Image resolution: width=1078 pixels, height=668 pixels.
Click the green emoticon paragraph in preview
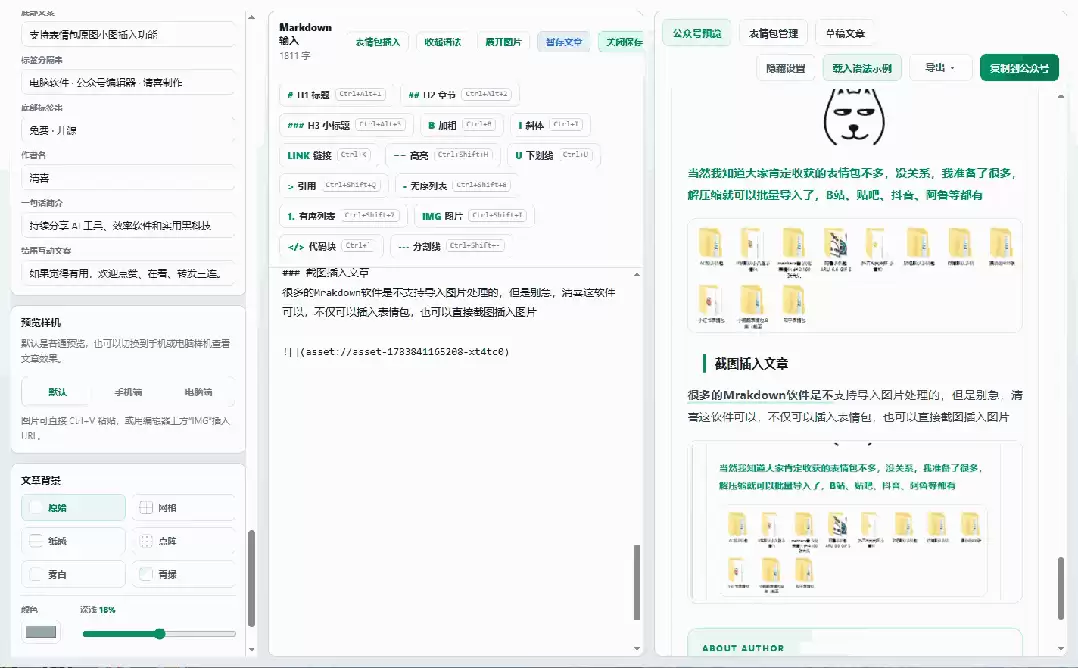point(851,184)
